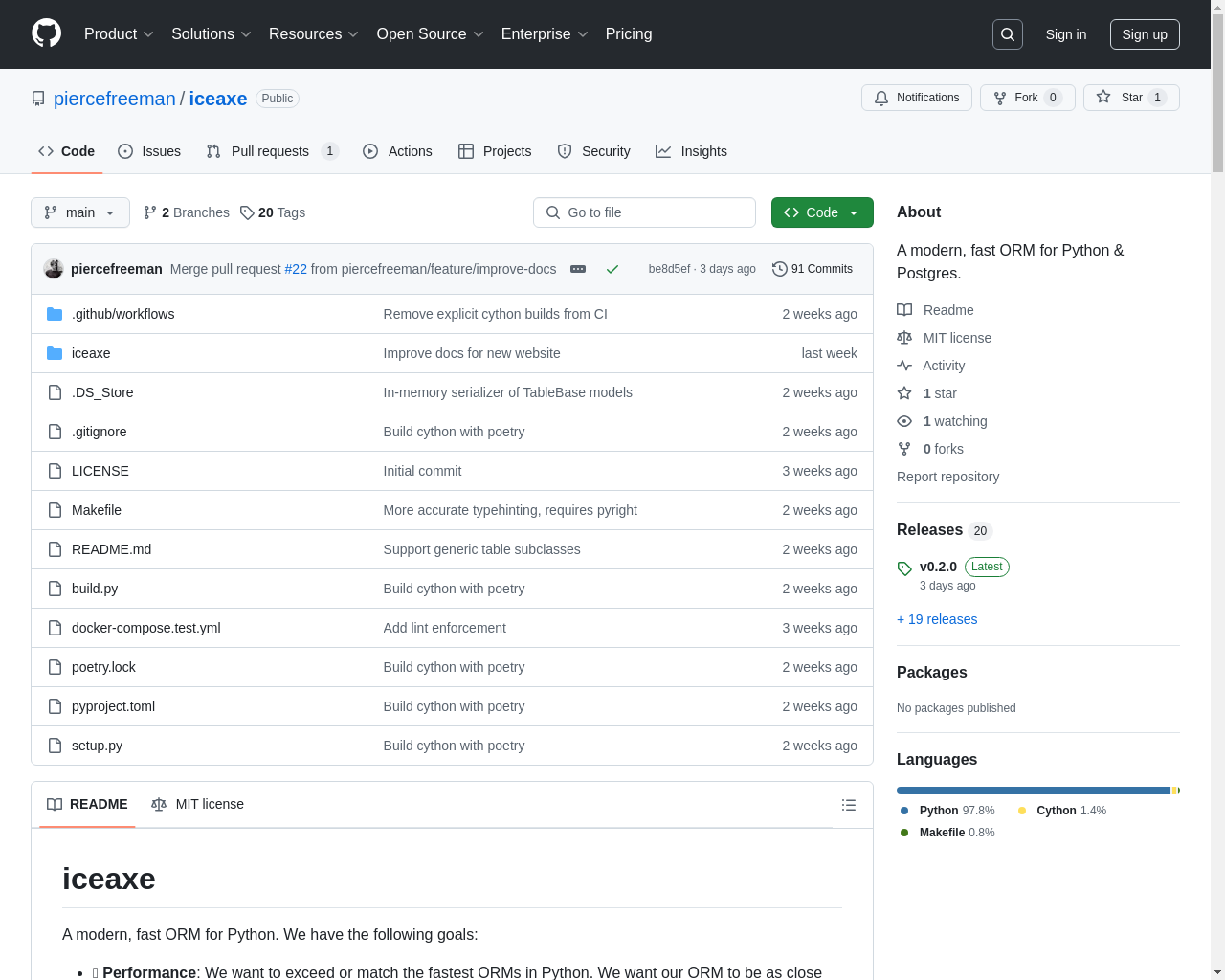Open the docker-compose.test.yml file

pos(146,628)
